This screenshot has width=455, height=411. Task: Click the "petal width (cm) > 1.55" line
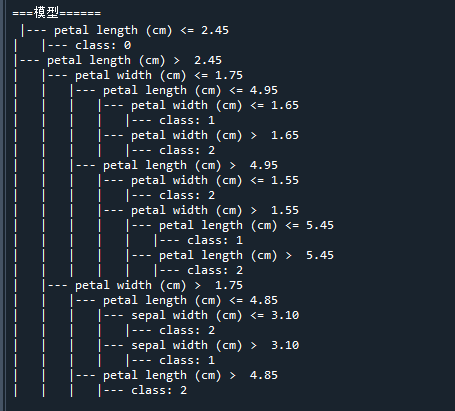tap(215, 210)
